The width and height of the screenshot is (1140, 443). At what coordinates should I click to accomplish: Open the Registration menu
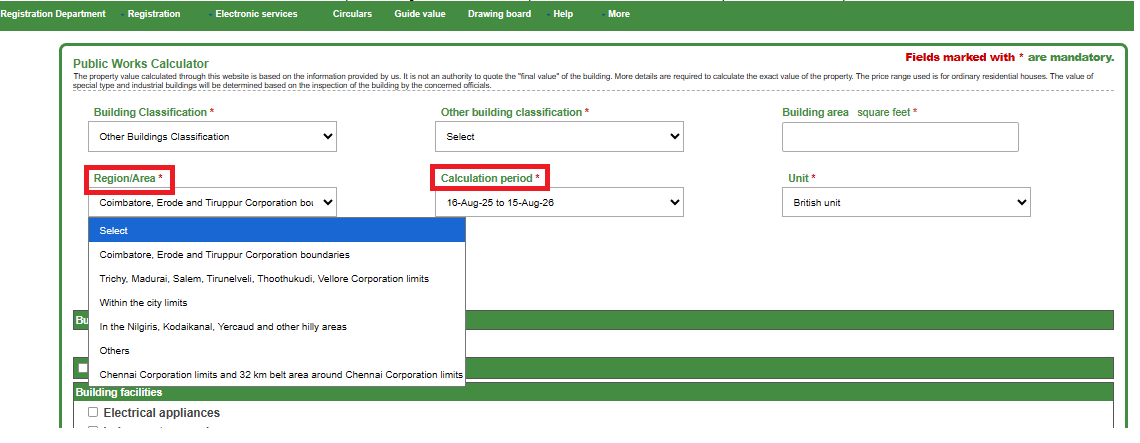[154, 14]
